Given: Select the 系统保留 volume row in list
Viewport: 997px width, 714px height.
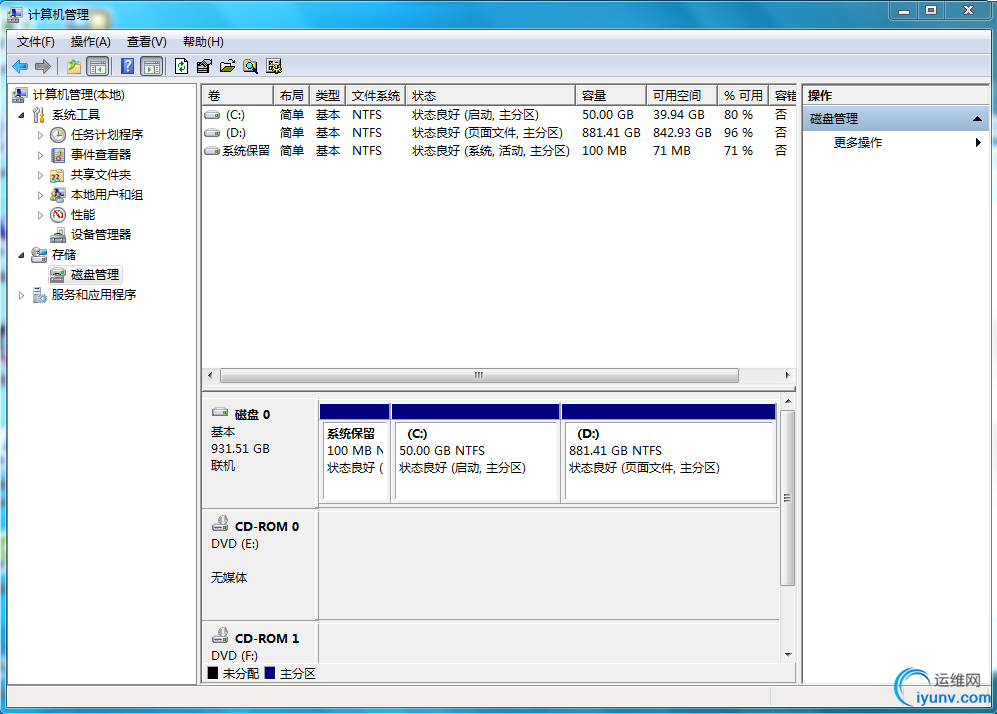Looking at the screenshot, I should (x=498, y=151).
